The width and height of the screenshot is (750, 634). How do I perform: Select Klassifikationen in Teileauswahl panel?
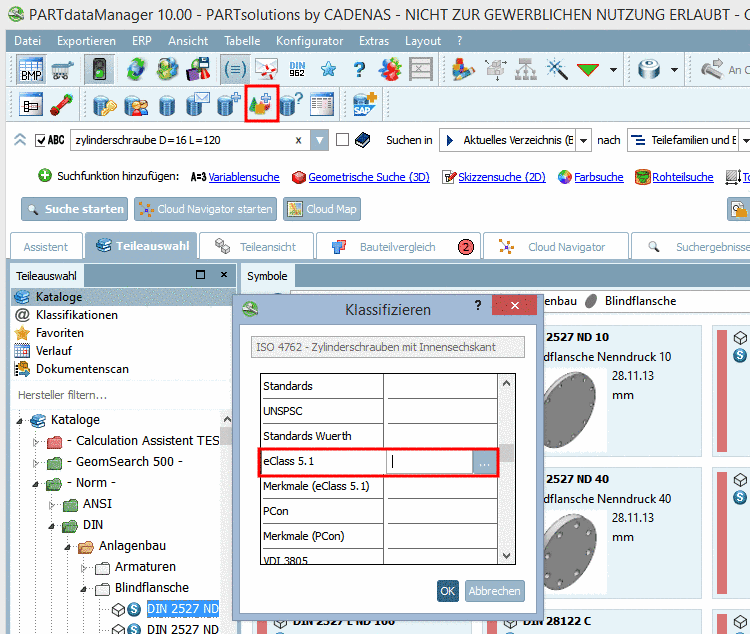[77, 315]
